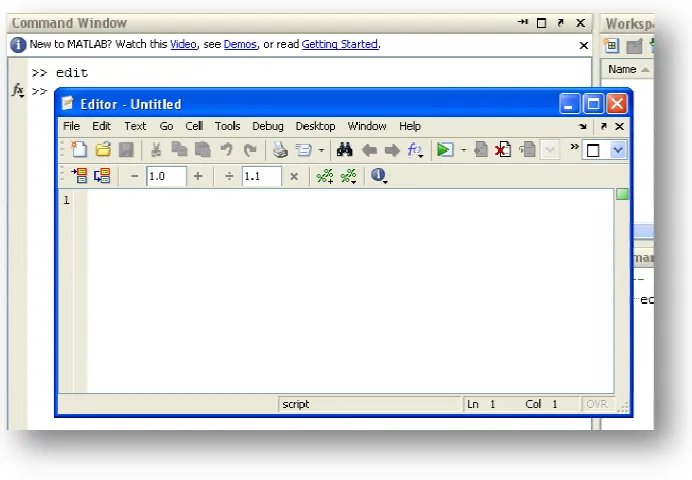Image resolution: width=692 pixels, height=480 pixels.
Task: Click the undock arrow in Editor menu bar
Action: click(x=603, y=127)
